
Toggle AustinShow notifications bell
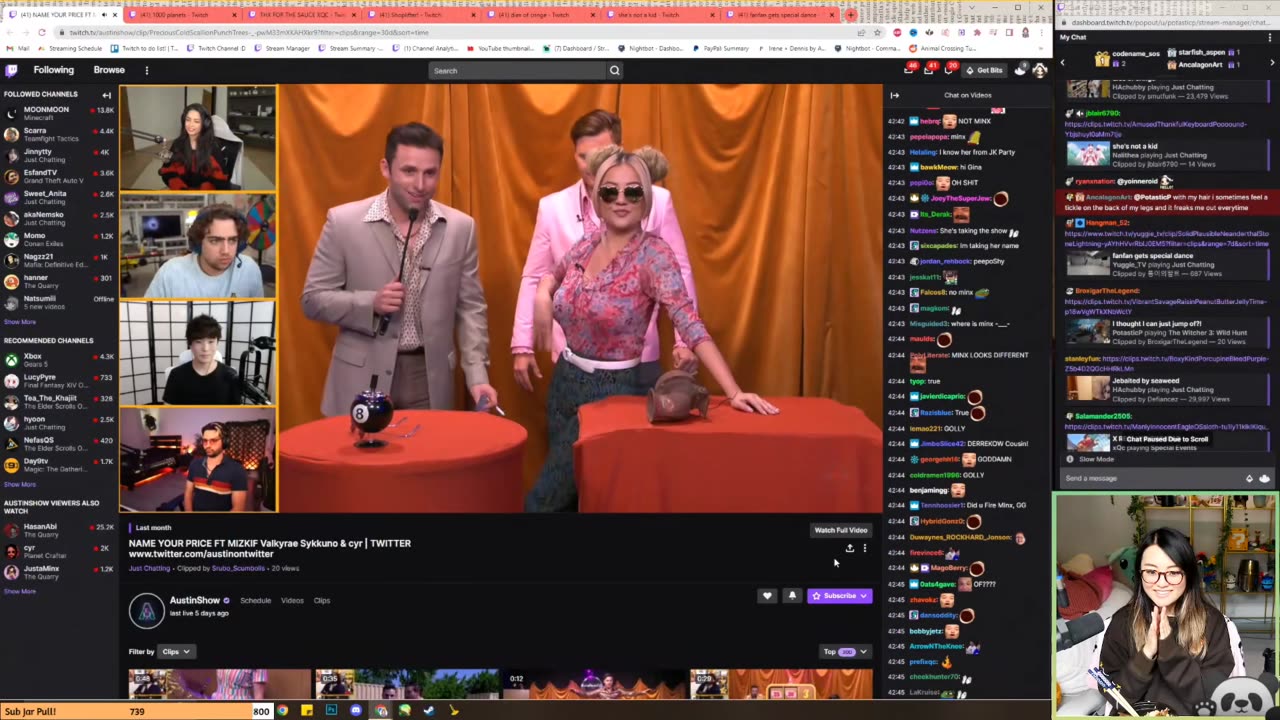[792, 596]
